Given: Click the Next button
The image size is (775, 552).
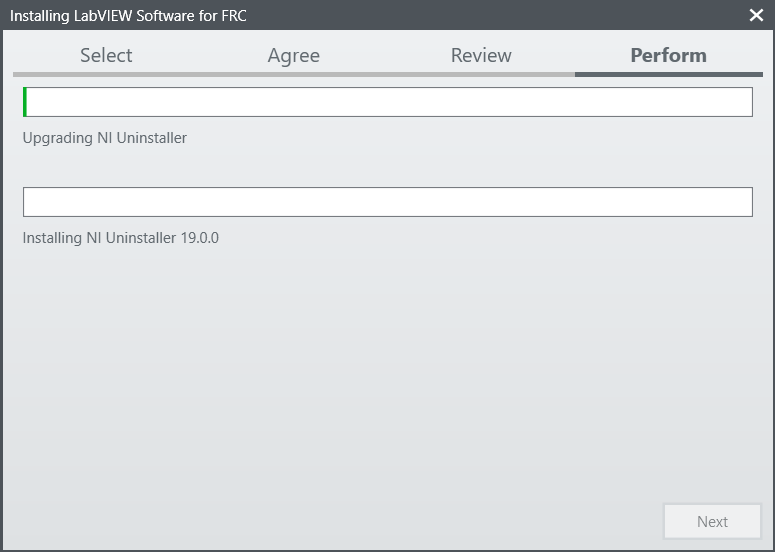Looking at the screenshot, I should 712,521.
